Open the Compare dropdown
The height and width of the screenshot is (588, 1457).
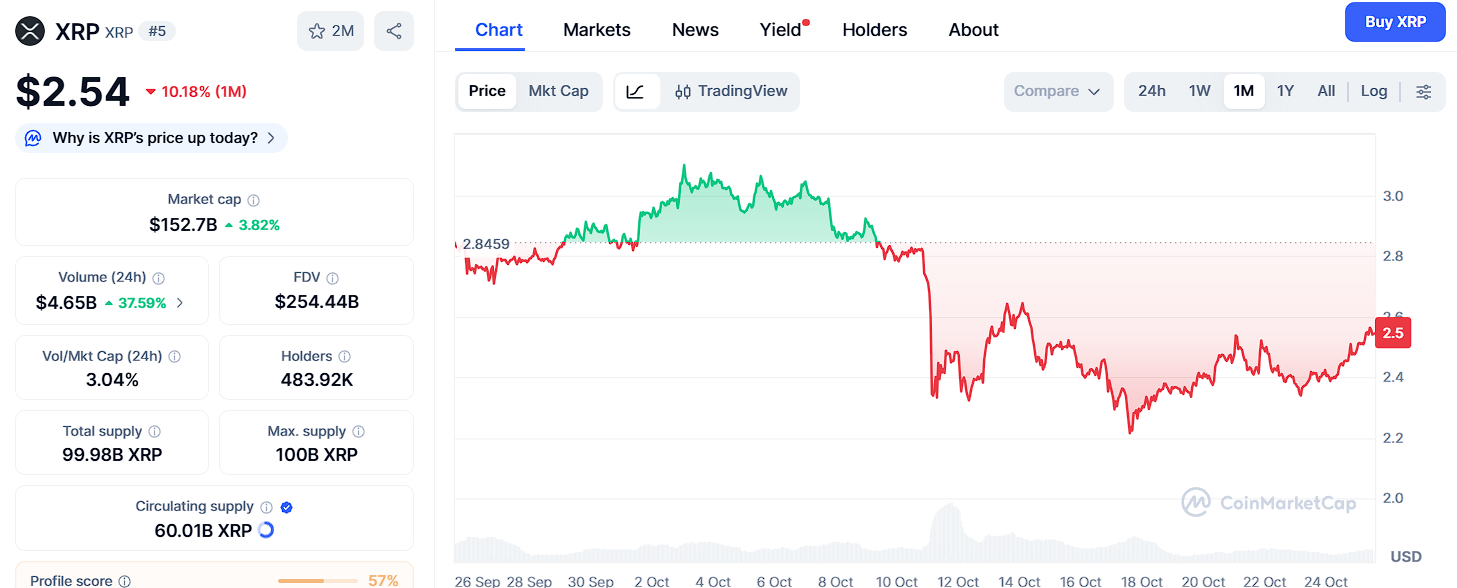coord(1058,91)
